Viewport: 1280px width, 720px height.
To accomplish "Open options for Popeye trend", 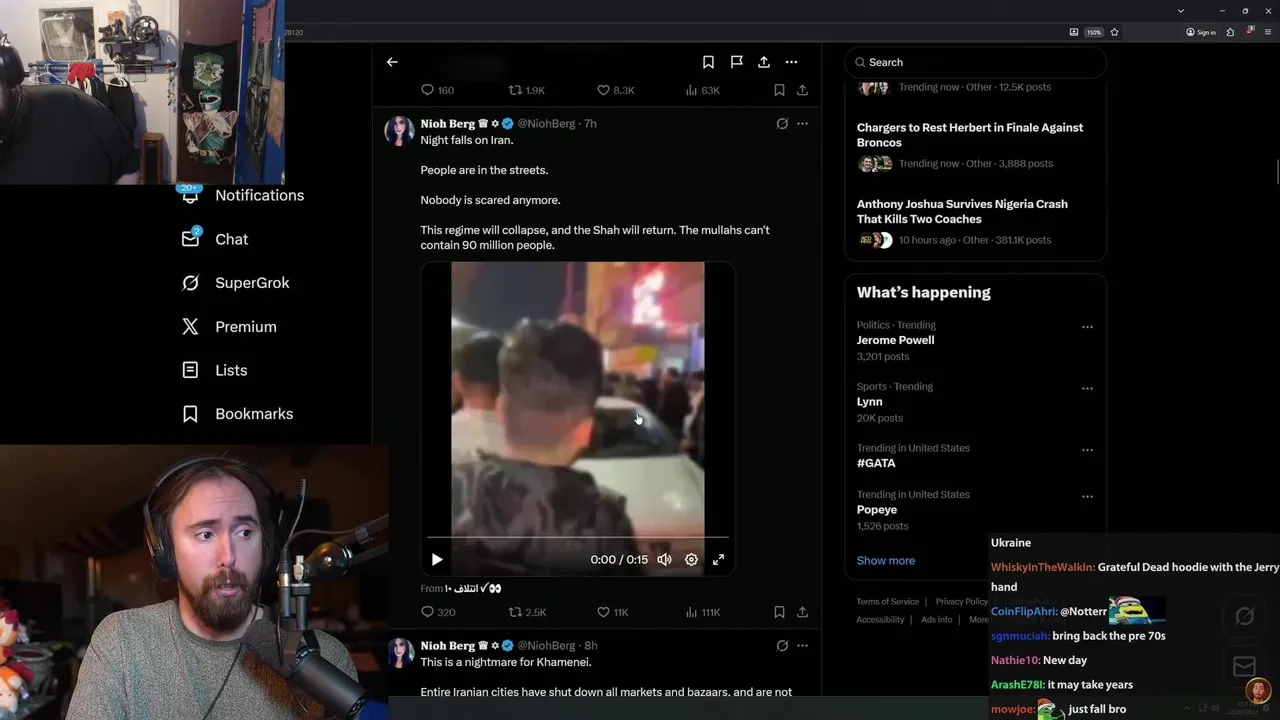I will 1087,497.
